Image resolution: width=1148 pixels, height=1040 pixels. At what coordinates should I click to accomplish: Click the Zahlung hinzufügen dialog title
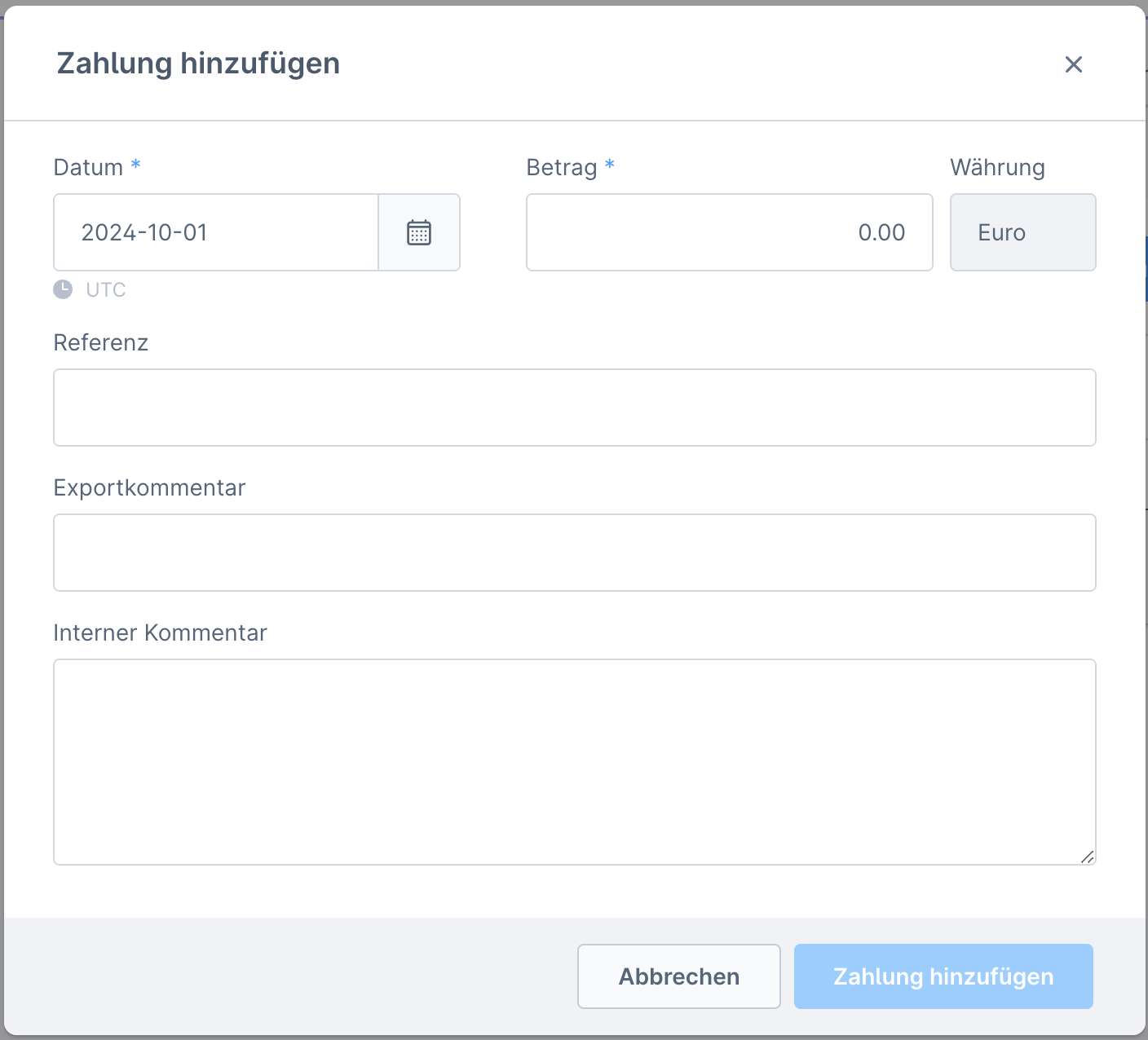pos(197,64)
